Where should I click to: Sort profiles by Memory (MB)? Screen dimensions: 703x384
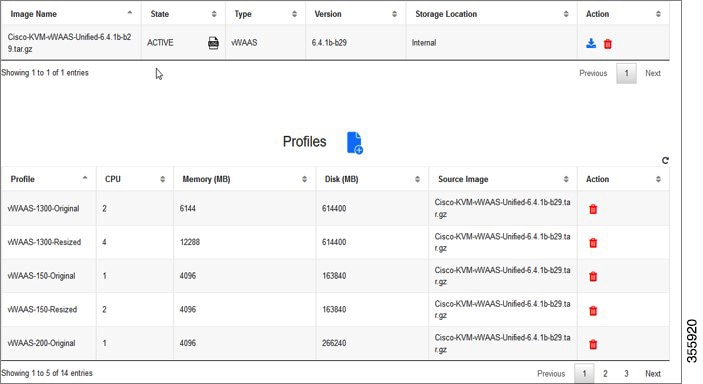244,179
